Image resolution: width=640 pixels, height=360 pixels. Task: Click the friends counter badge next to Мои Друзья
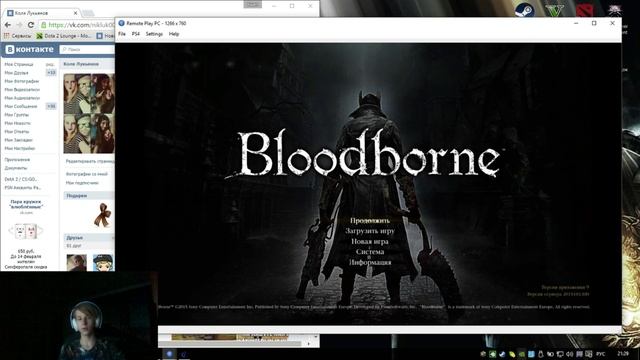point(51,73)
